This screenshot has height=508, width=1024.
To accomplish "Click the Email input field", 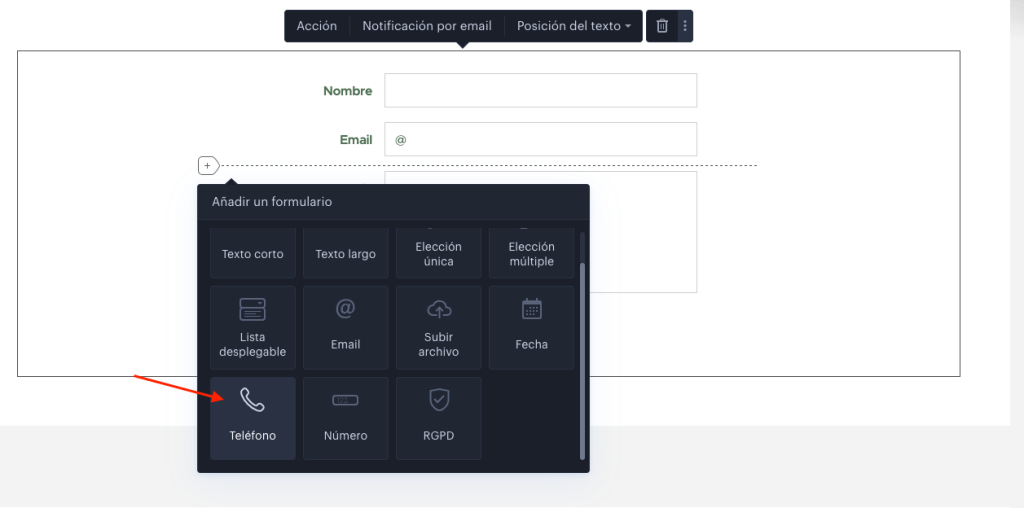I will click(x=541, y=139).
